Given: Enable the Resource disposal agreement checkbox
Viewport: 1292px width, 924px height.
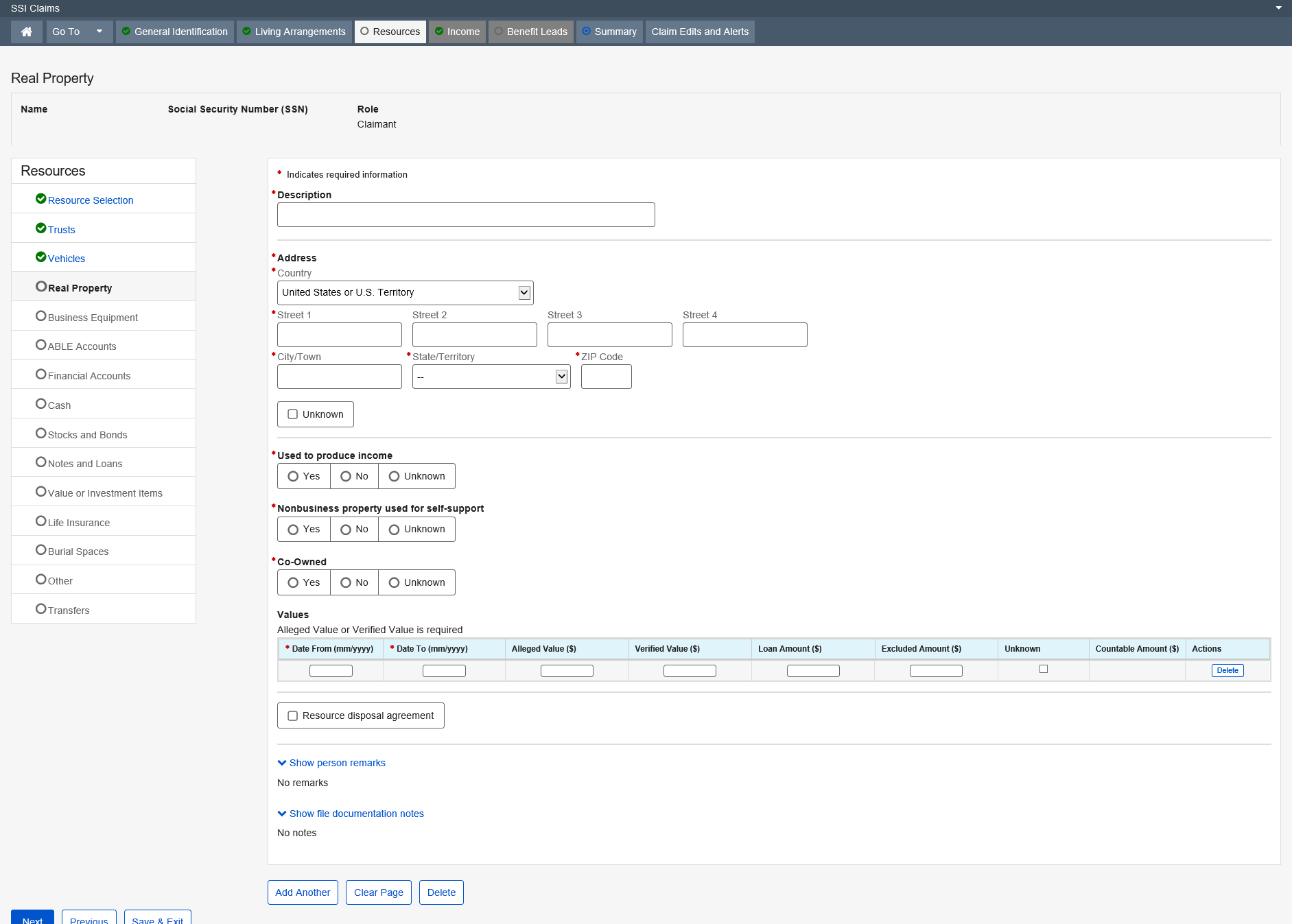Looking at the screenshot, I should click(293, 715).
